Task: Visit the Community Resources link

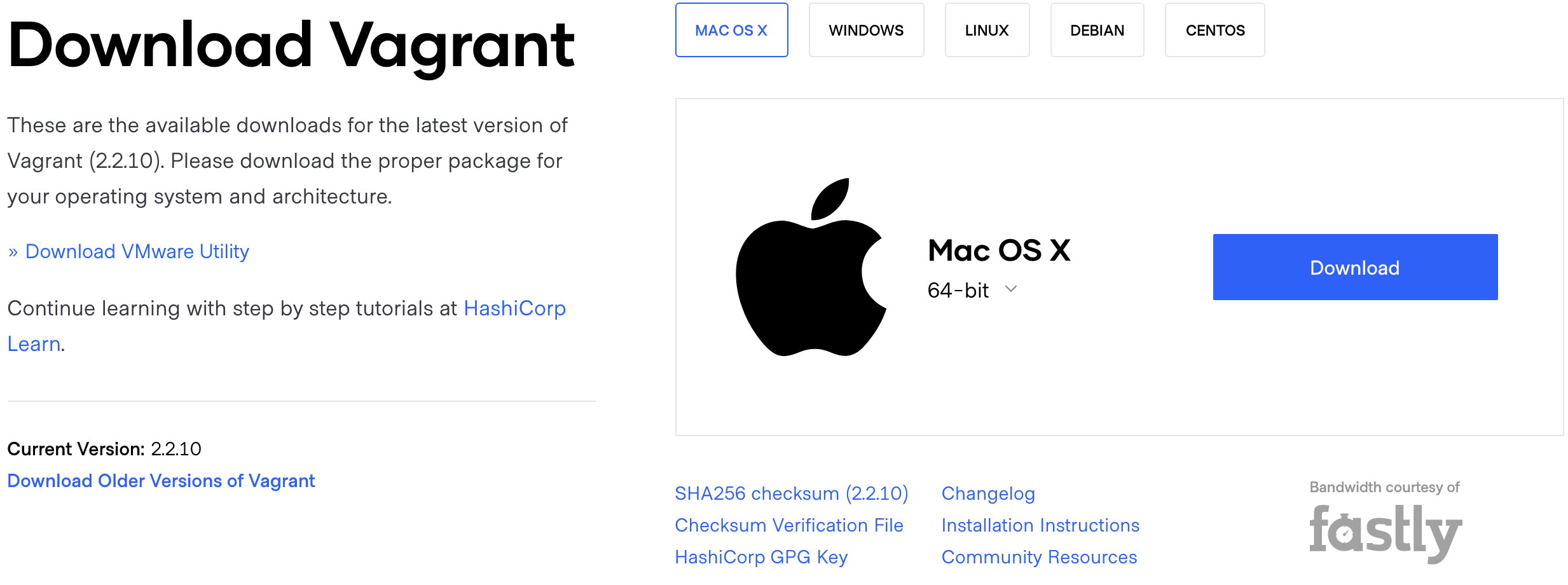Action: (x=1039, y=557)
